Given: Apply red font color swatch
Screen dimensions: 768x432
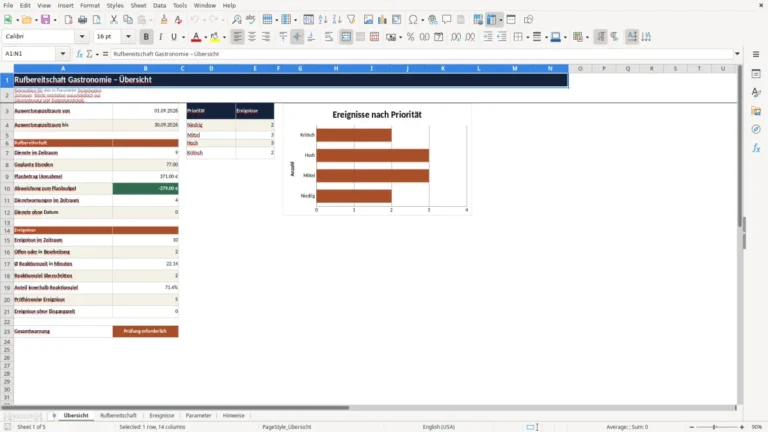Looking at the screenshot, I should click(x=196, y=37).
